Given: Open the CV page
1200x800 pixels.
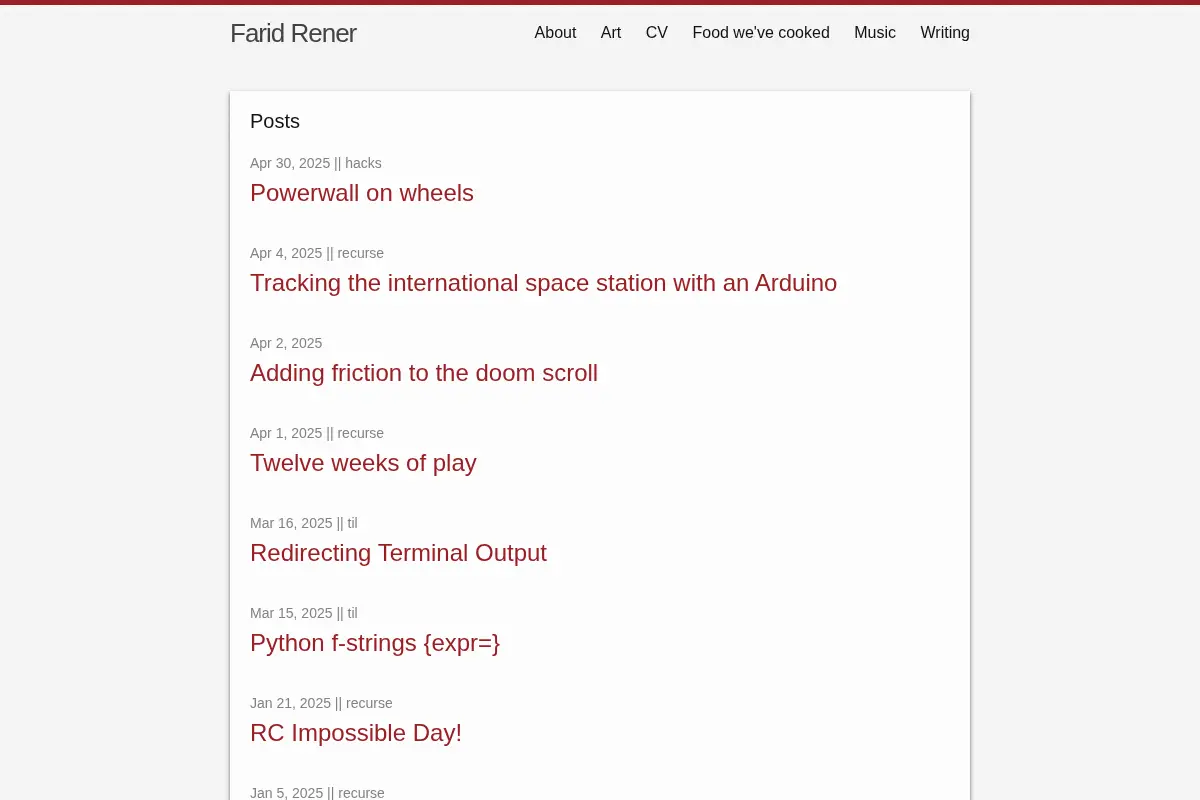Looking at the screenshot, I should click(657, 33).
